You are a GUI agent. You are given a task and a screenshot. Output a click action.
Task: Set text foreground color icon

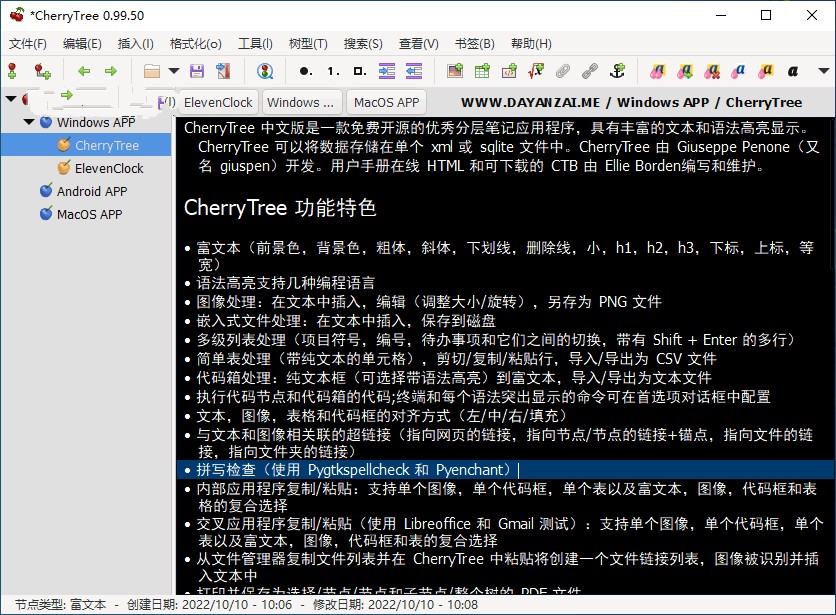point(738,70)
